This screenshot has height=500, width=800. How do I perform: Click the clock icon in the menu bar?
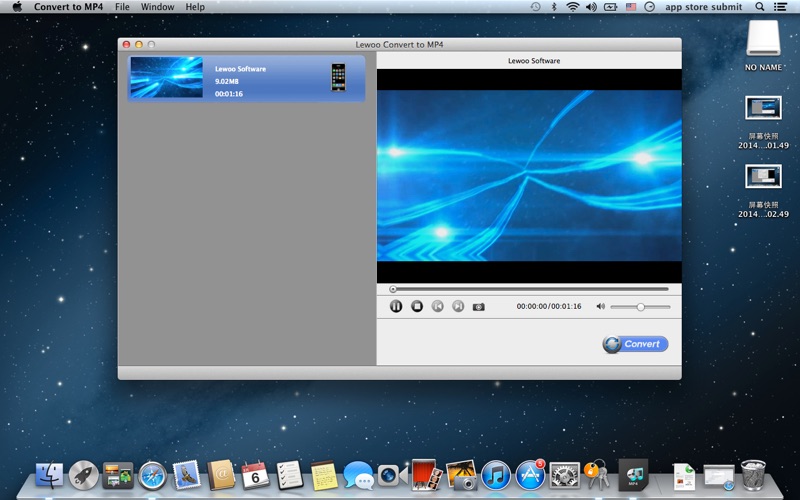click(x=649, y=7)
